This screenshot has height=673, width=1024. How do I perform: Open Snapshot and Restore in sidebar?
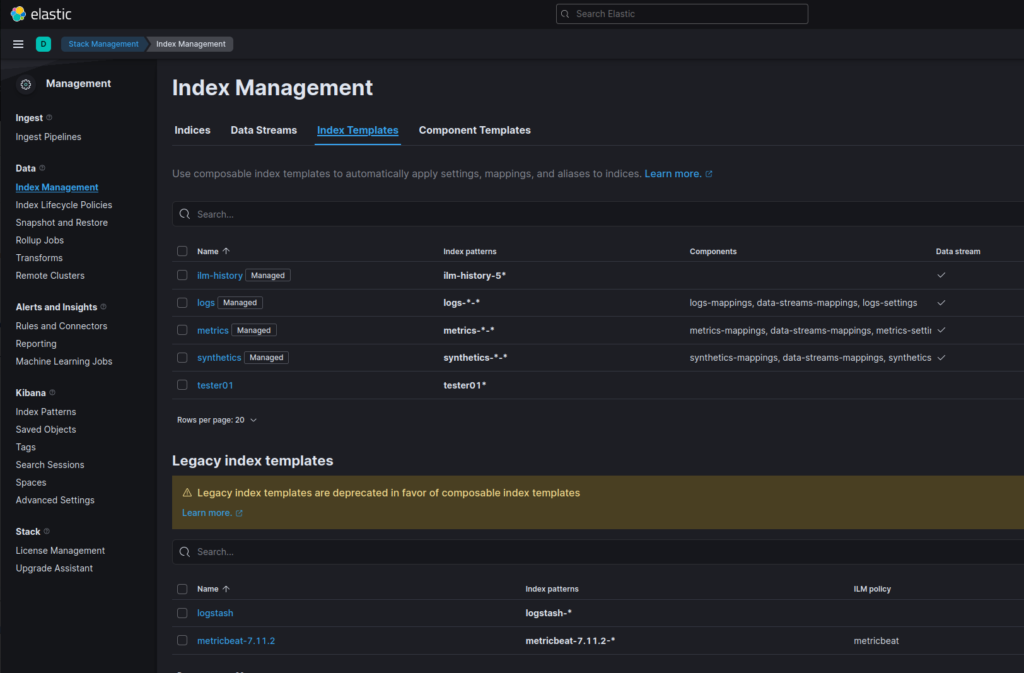62,223
